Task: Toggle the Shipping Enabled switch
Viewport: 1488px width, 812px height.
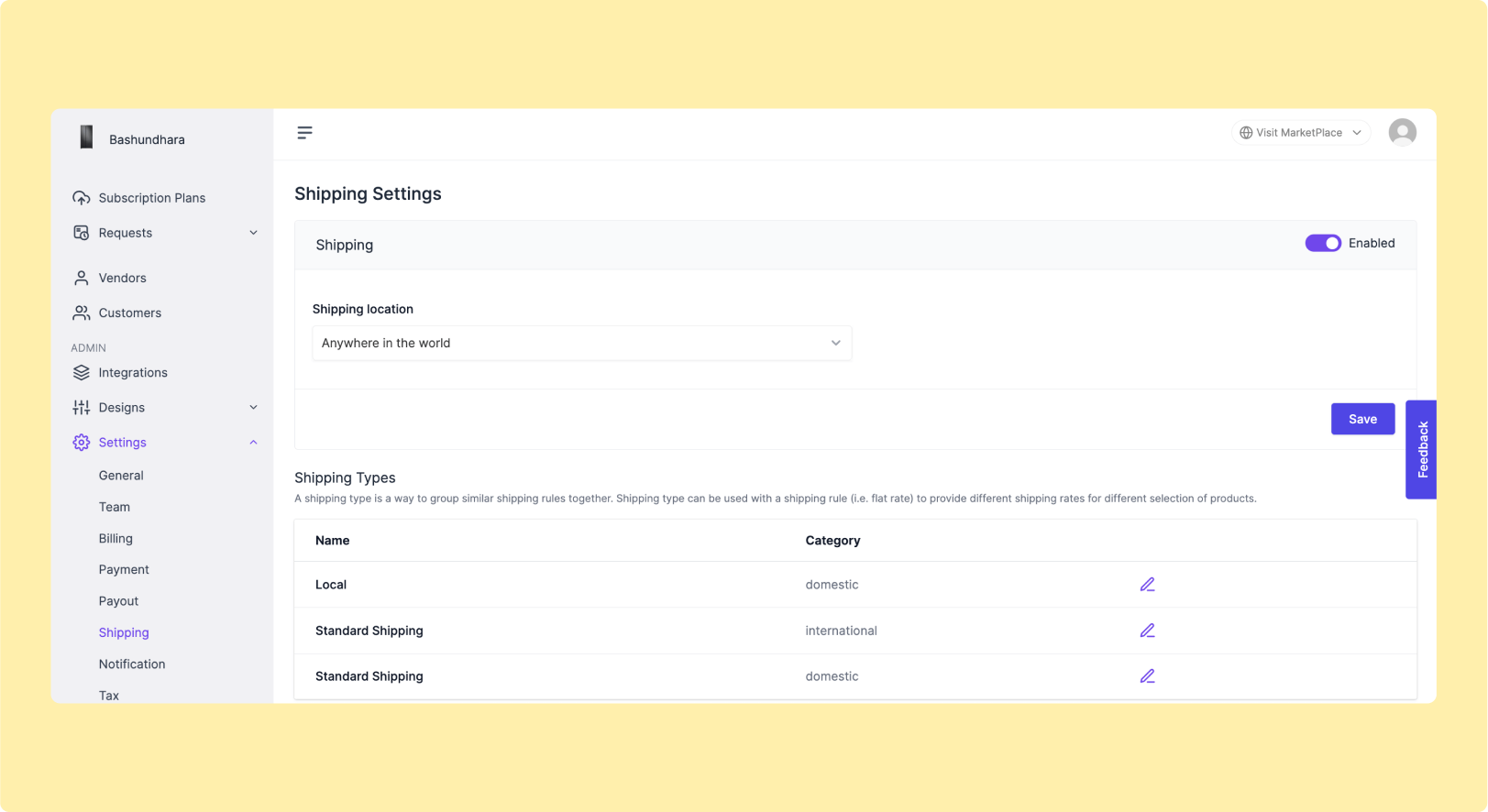Action: [x=1323, y=243]
